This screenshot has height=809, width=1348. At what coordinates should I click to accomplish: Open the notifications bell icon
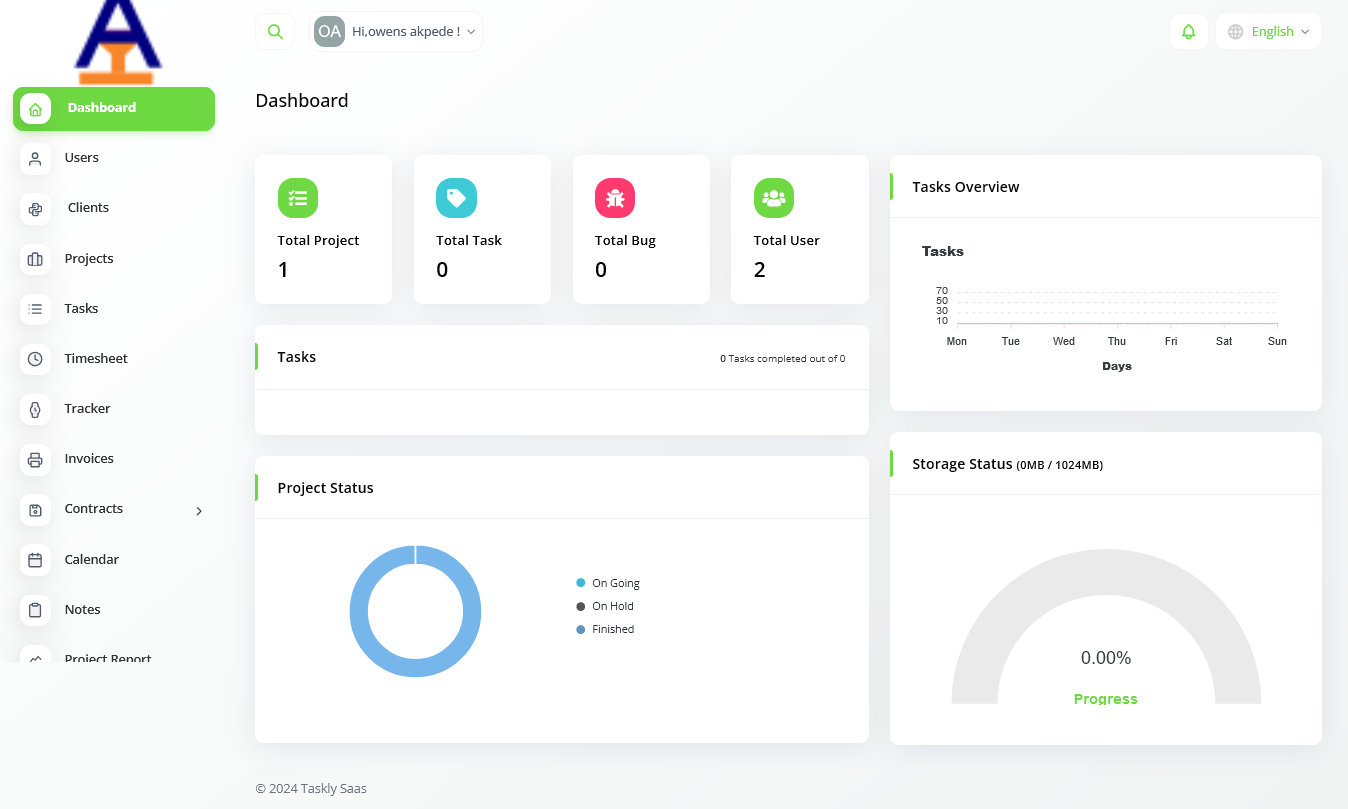pyautogui.click(x=1188, y=32)
